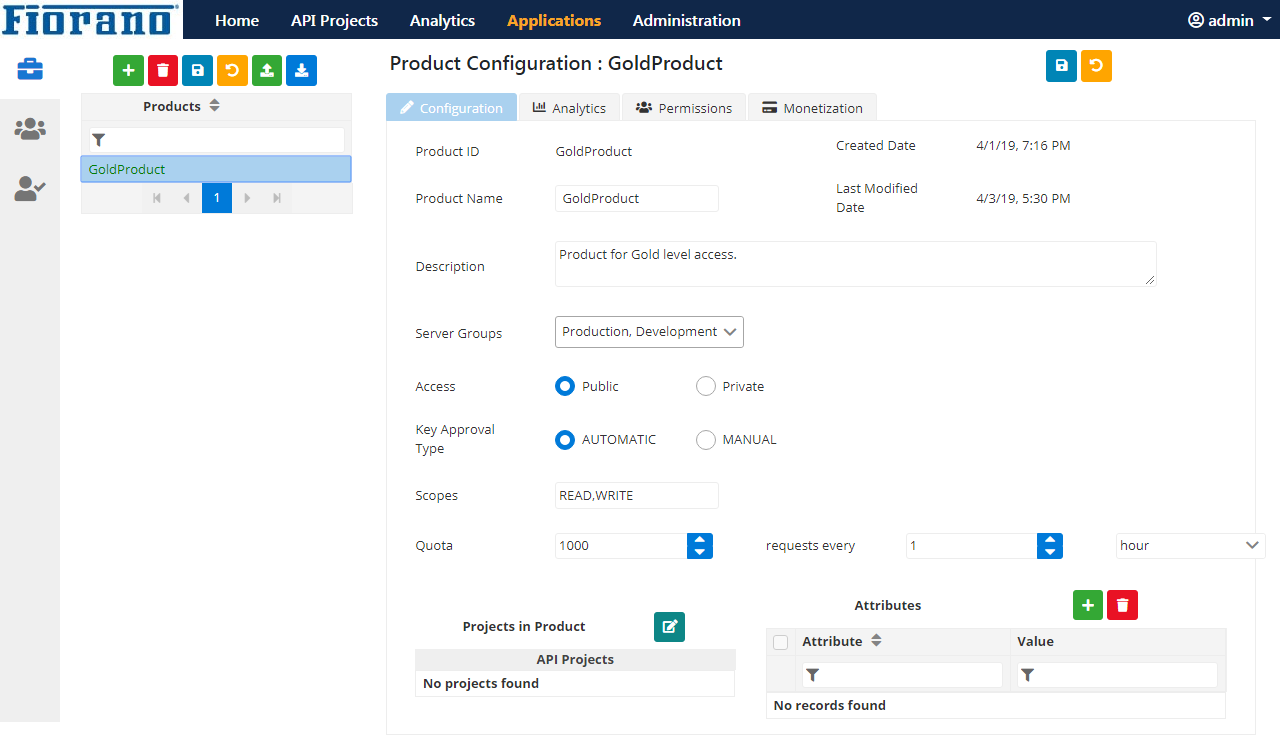1280x735 pixels.
Task: Sort the Products column
Action: click(x=214, y=106)
